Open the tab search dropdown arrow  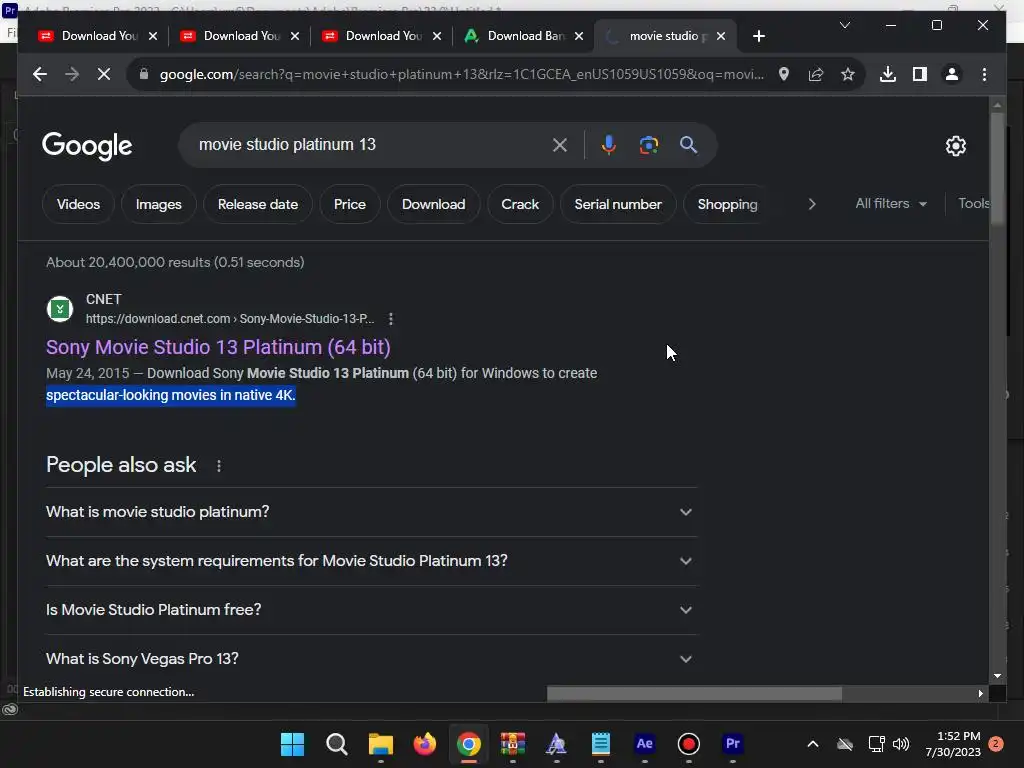844,25
